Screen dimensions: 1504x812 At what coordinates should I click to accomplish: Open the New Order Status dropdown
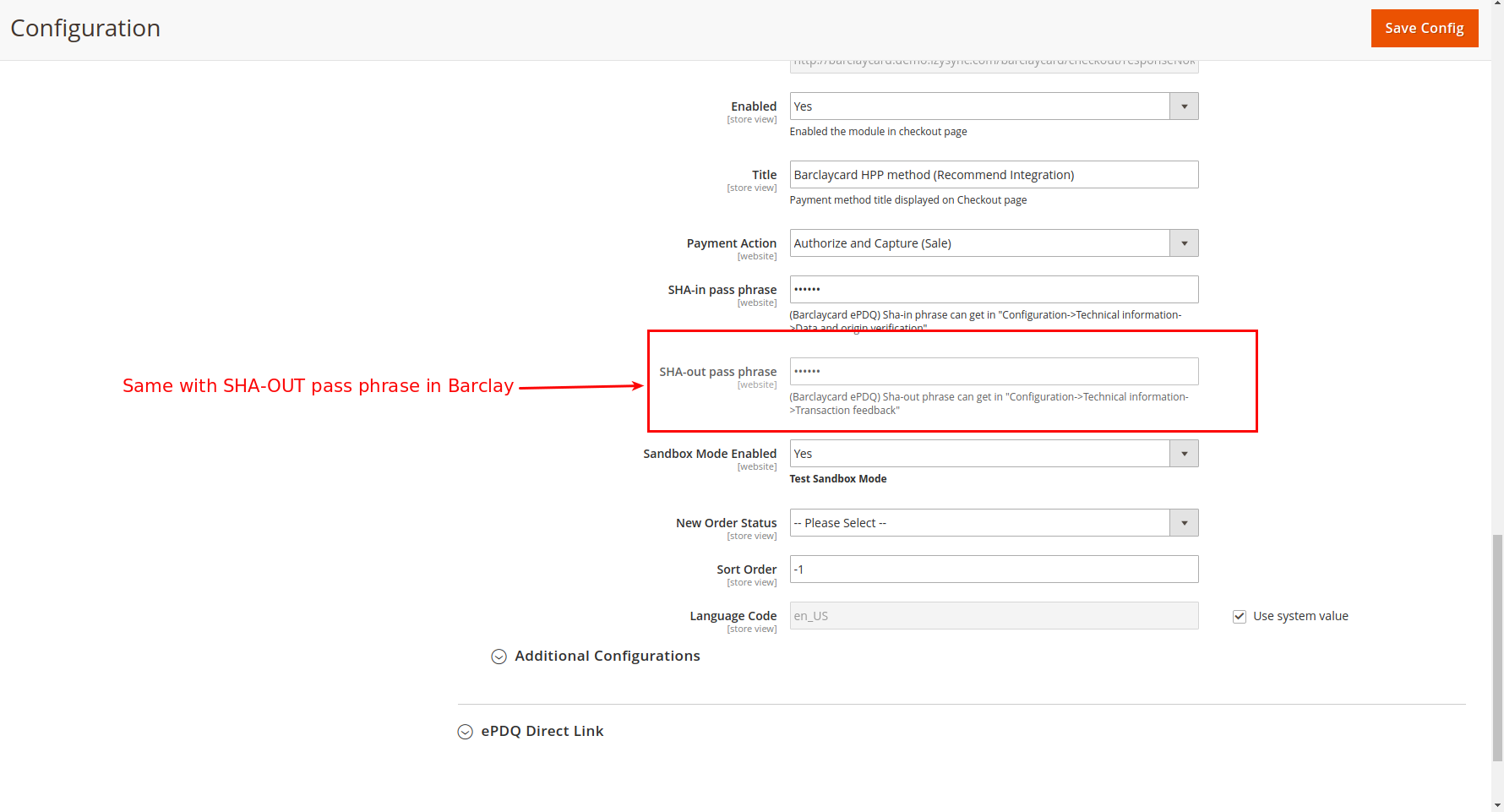point(993,523)
